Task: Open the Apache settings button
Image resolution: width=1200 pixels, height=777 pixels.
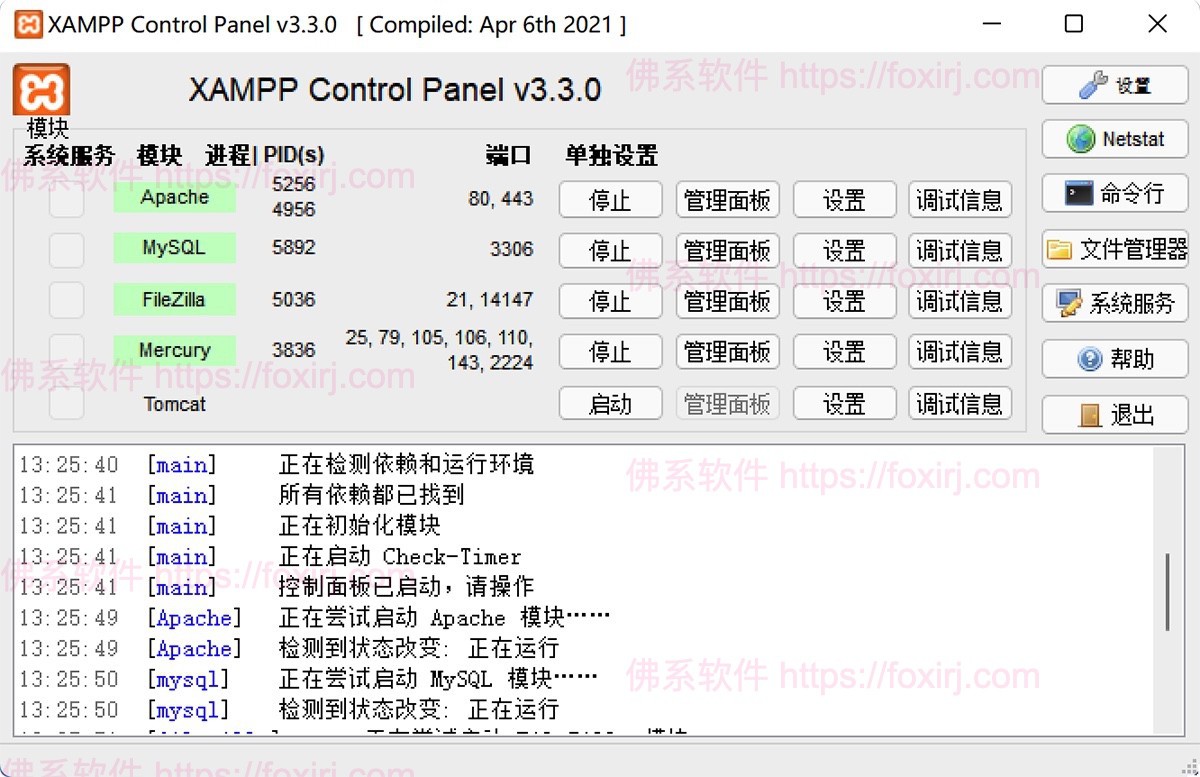Action: click(843, 200)
